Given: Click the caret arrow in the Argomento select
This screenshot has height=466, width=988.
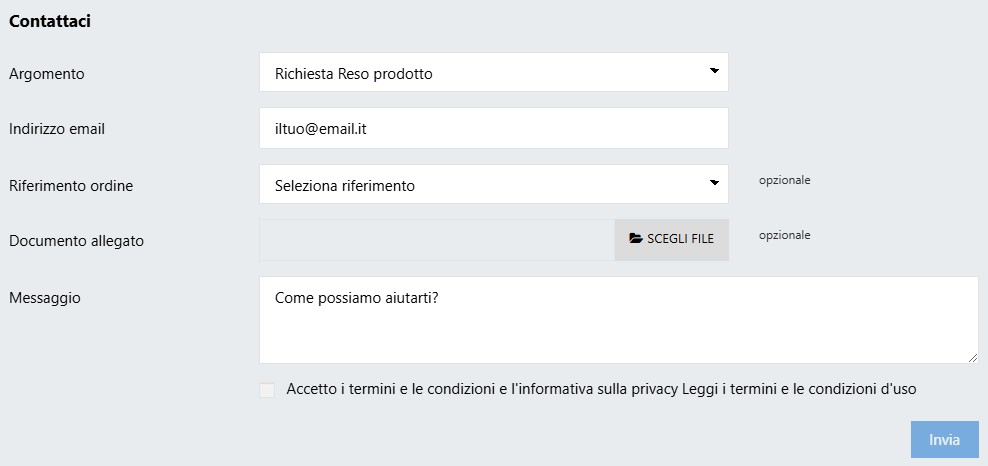Looking at the screenshot, I should coord(714,71).
